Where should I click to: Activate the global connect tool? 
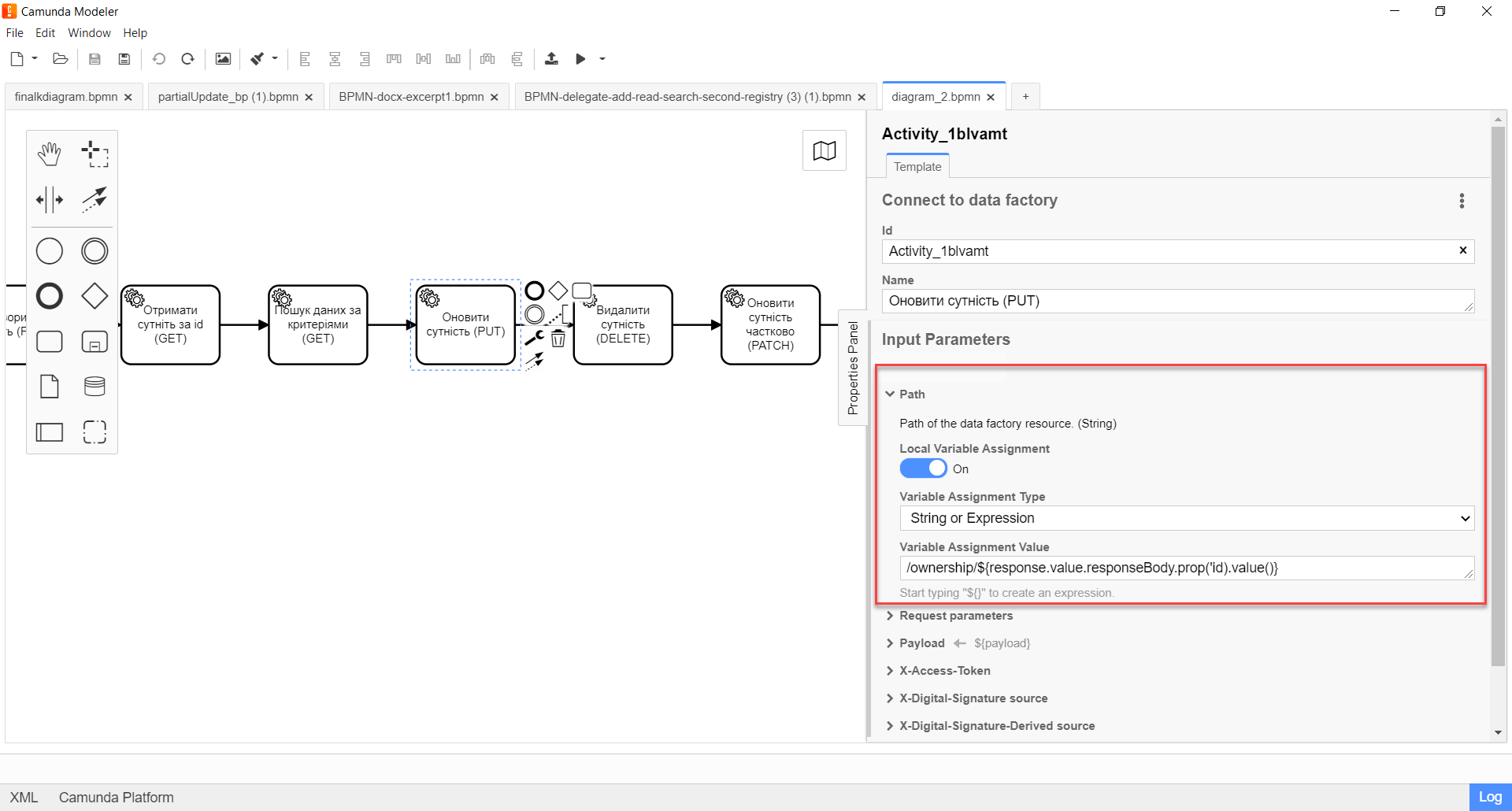click(94, 199)
